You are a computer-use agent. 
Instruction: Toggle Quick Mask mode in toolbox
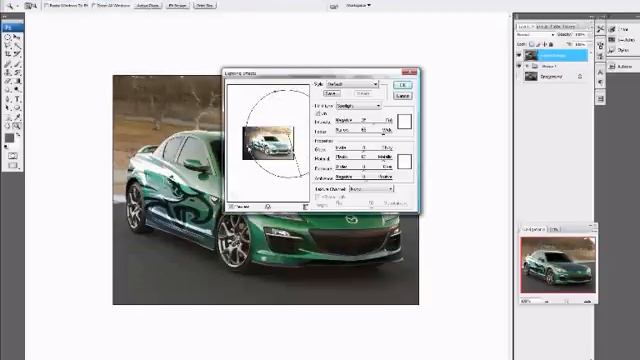(x=12, y=156)
